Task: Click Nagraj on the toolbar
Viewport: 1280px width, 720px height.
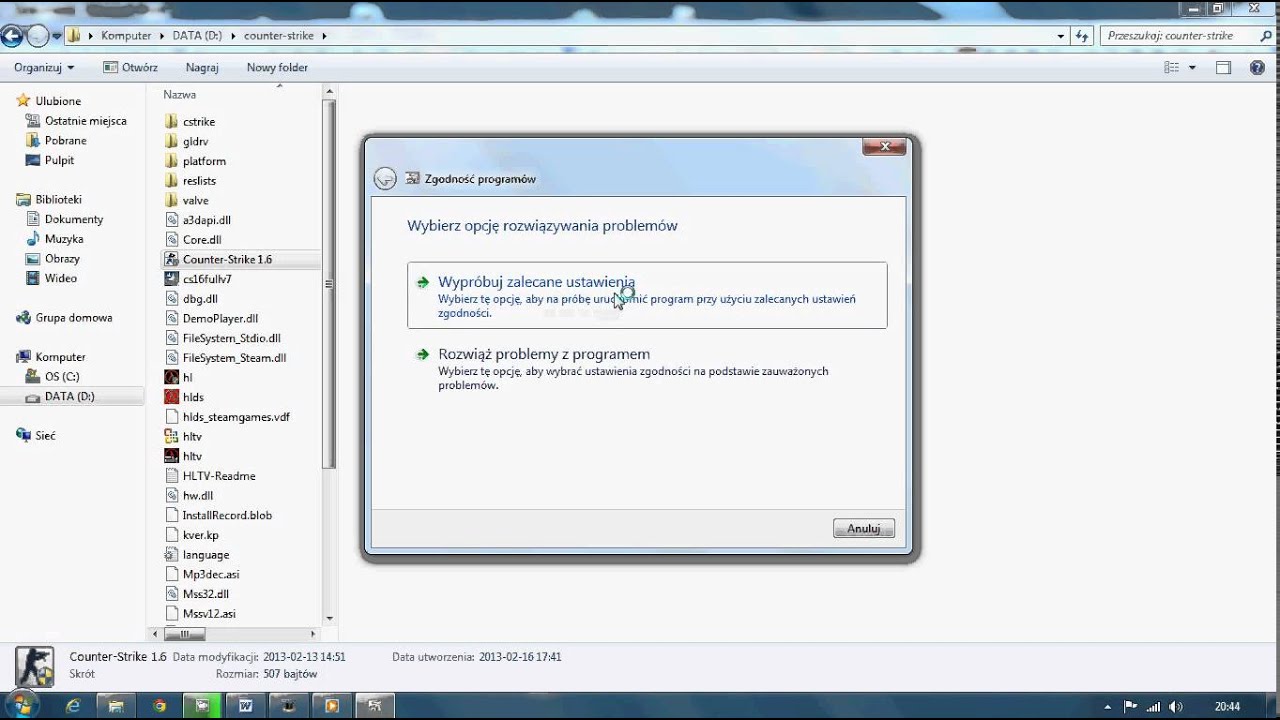Action: (x=202, y=68)
